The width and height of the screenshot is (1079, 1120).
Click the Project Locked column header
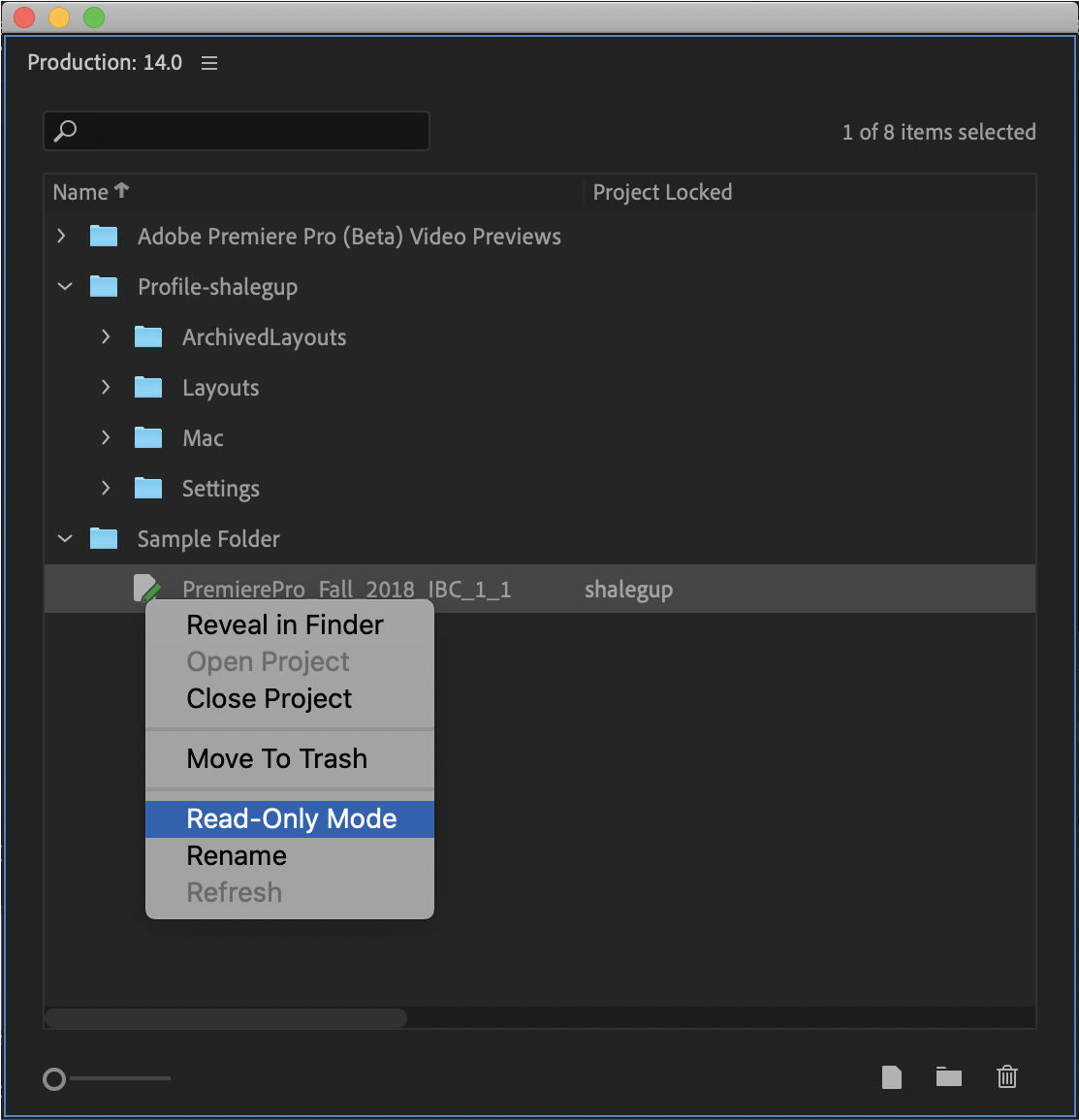[x=662, y=191]
